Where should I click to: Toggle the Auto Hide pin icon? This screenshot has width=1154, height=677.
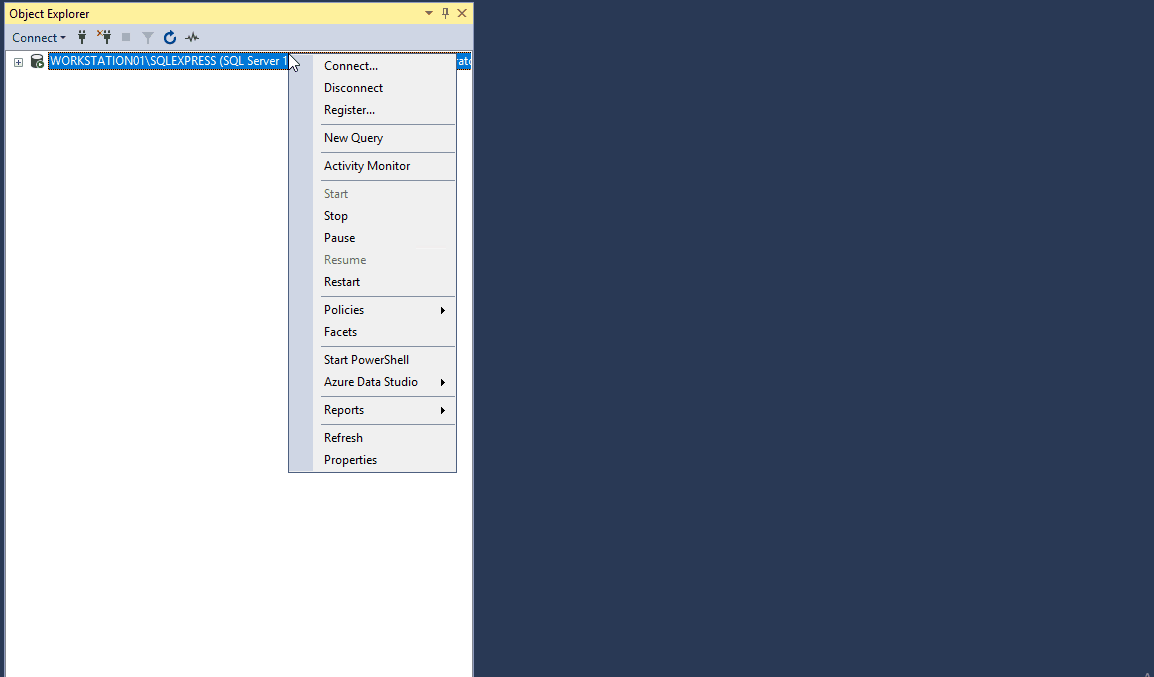click(446, 13)
